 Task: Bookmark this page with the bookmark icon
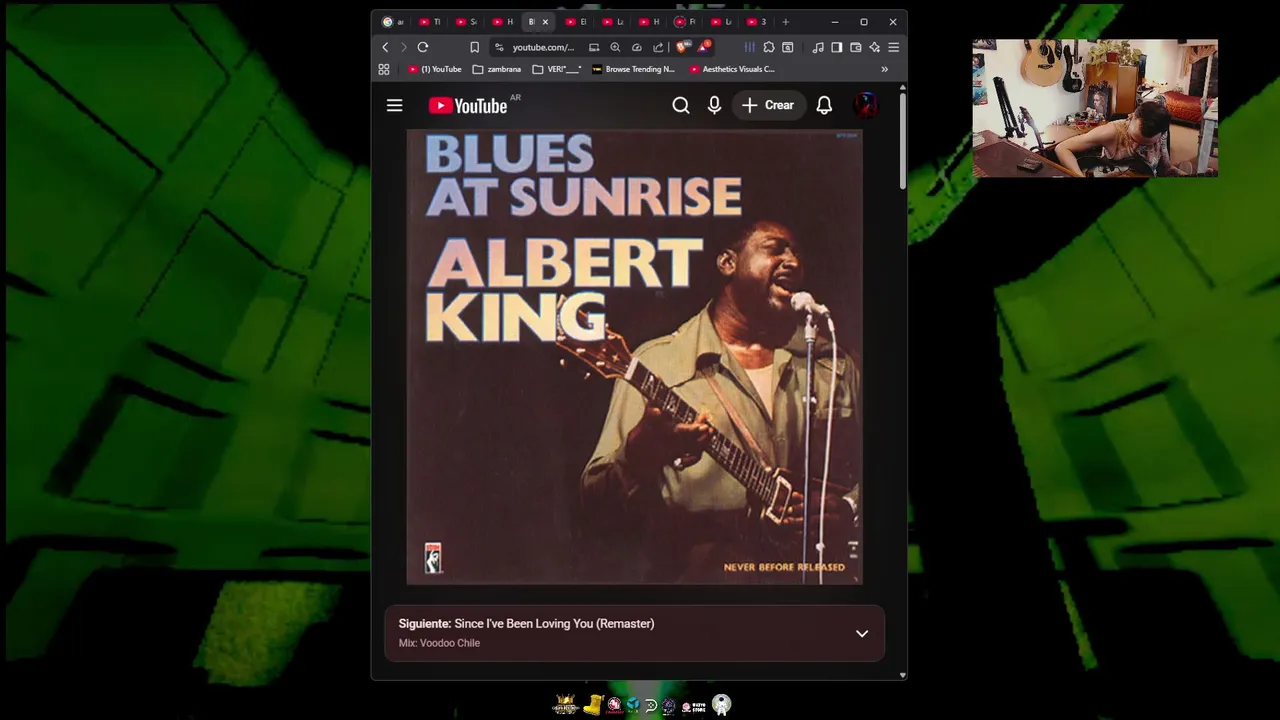pos(474,47)
